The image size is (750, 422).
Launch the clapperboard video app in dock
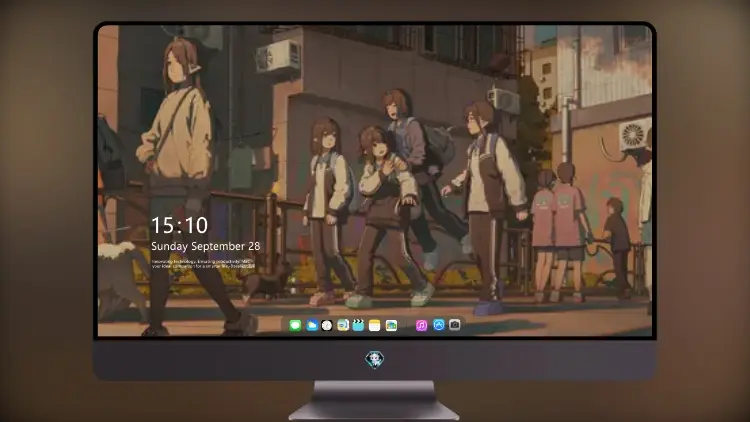358,325
